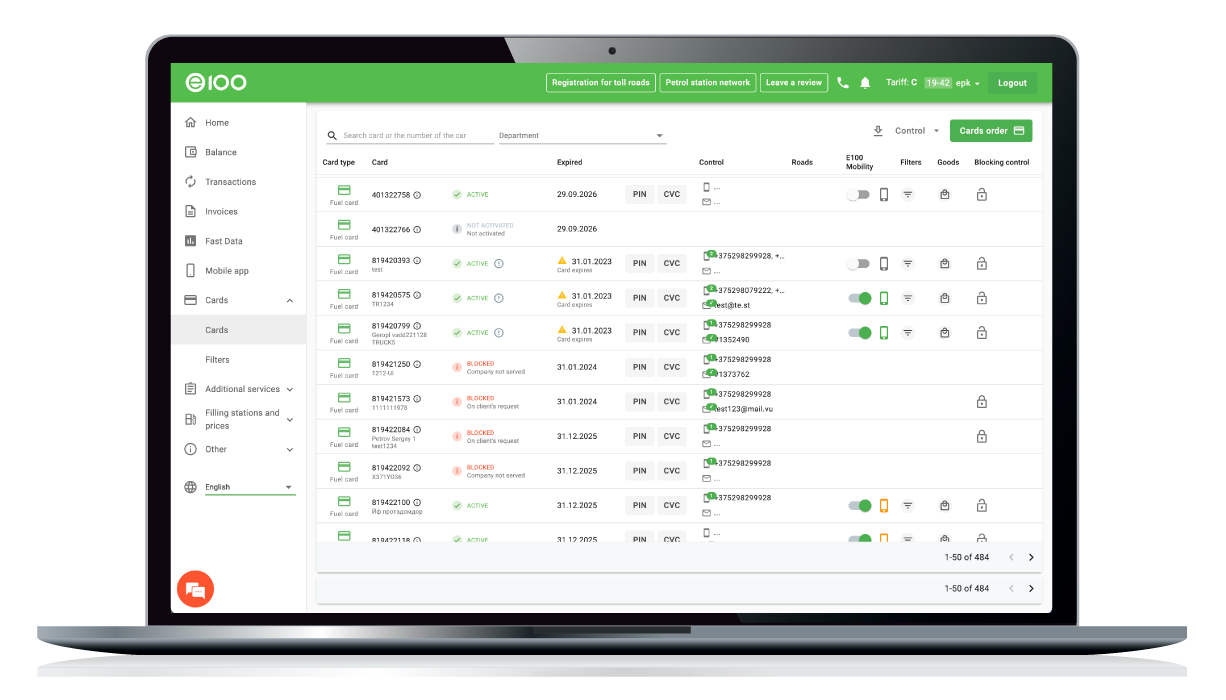Open filters icon for card 401322758

pos(908,195)
